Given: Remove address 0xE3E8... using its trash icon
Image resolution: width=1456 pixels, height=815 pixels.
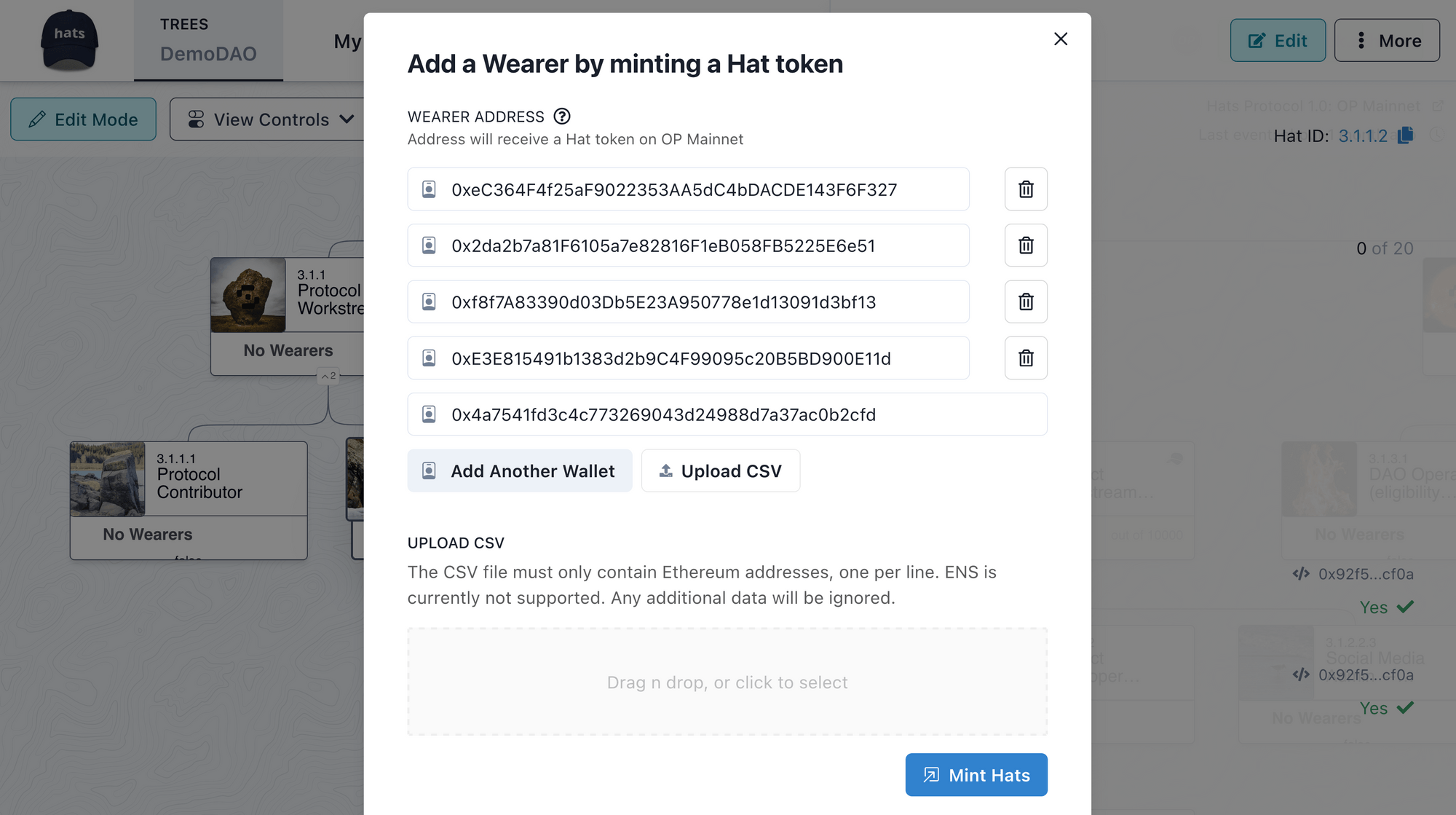Looking at the screenshot, I should [x=1025, y=358].
